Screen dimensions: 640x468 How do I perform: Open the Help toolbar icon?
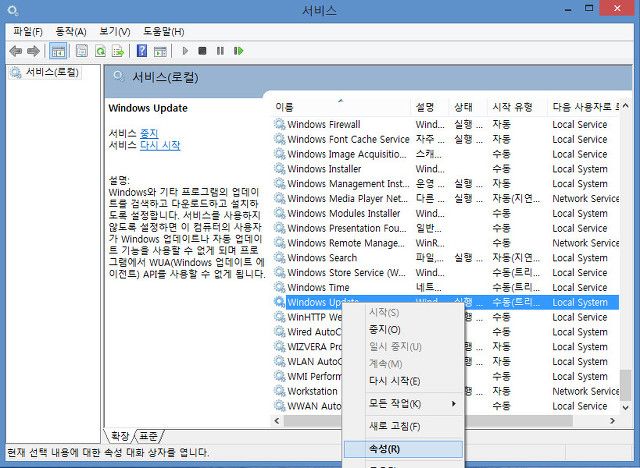(x=142, y=51)
